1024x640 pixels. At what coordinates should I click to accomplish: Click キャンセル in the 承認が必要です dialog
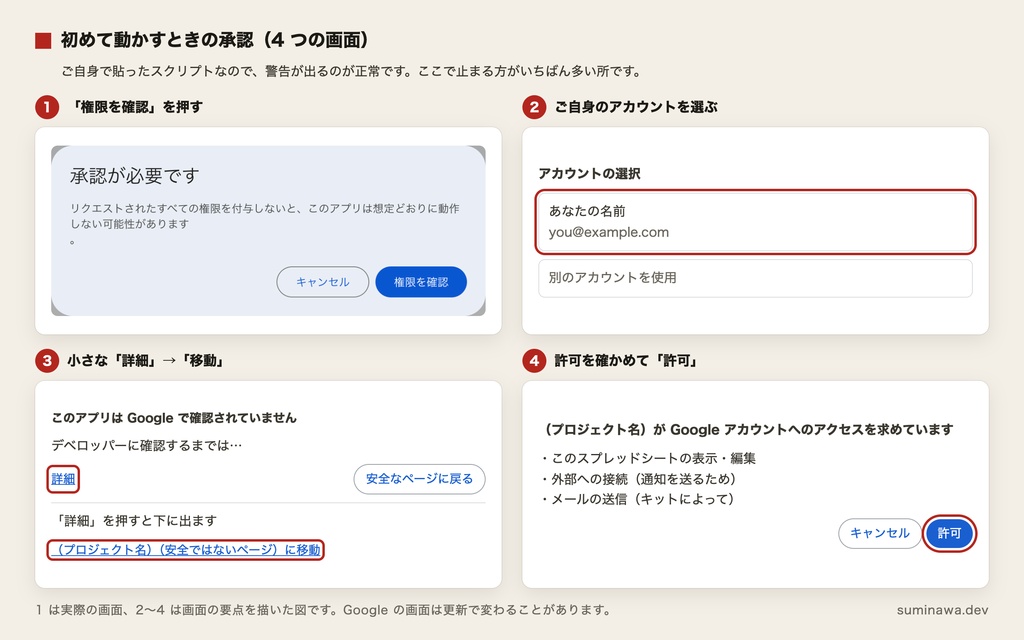tap(323, 282)
